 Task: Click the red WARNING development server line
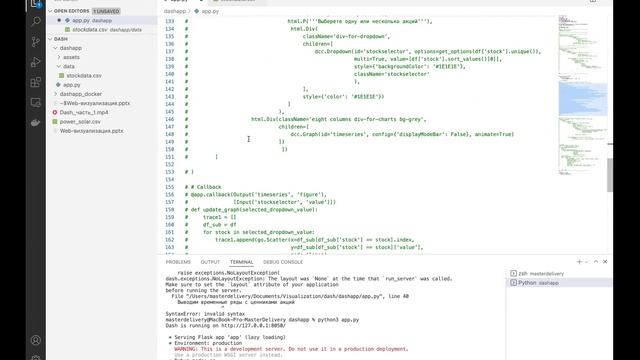click(x=291, y=349)
